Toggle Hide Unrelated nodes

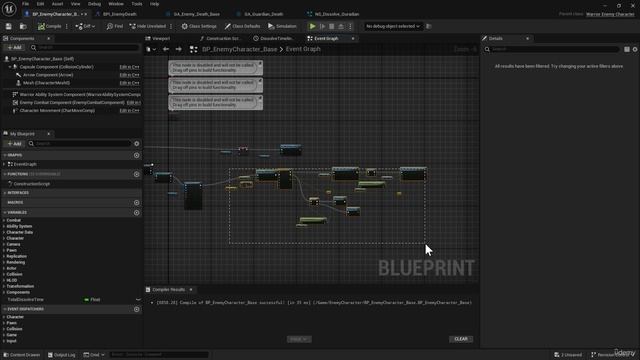[x=148, y=26]
